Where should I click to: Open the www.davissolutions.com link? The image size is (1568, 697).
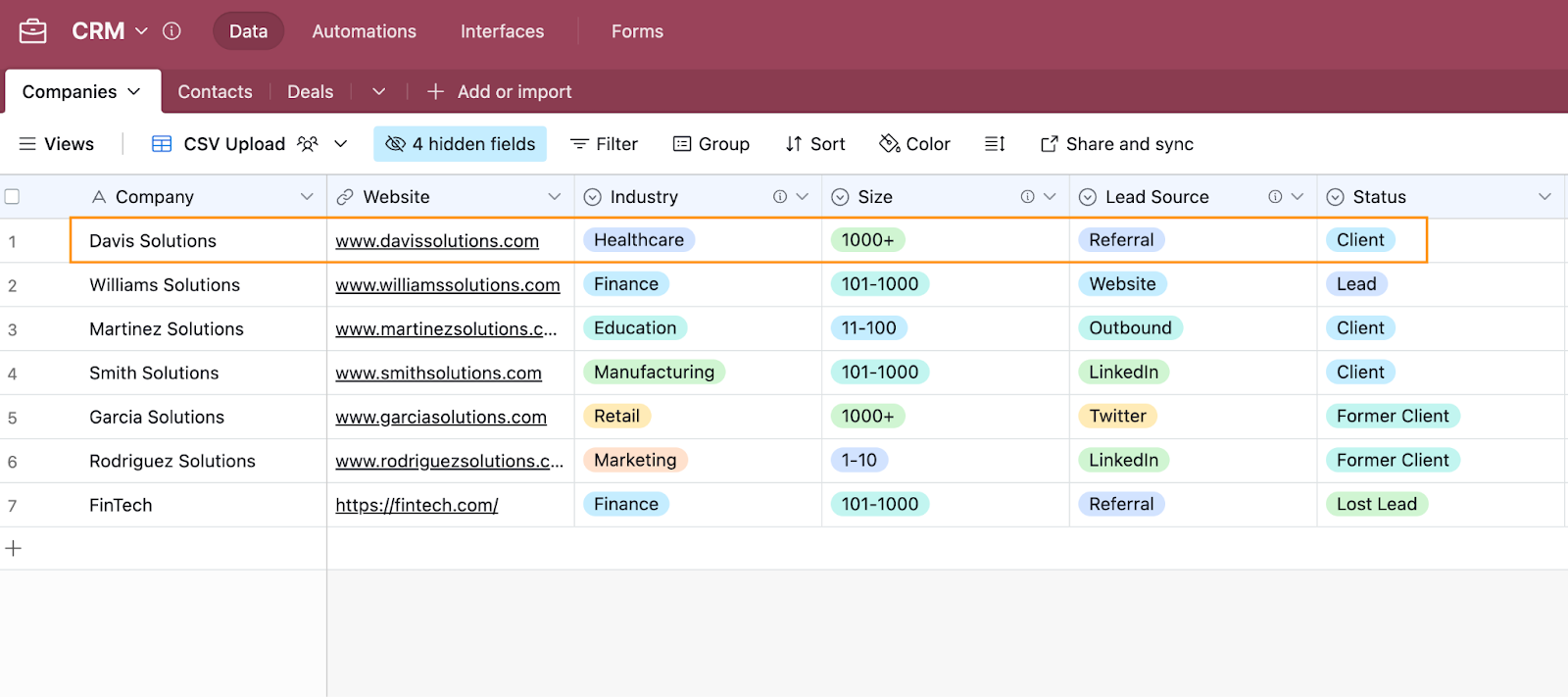click(x=437, y=241)
